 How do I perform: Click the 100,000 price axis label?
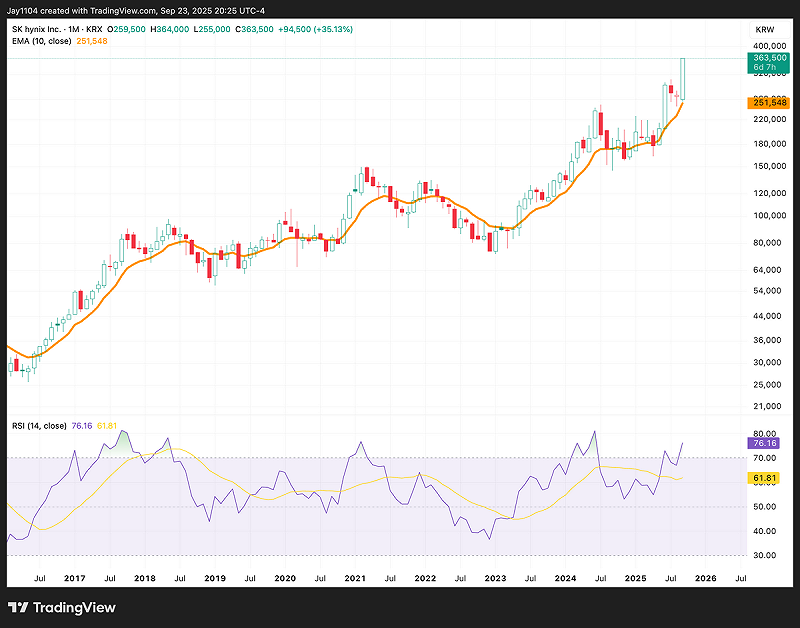pos(769,215)
